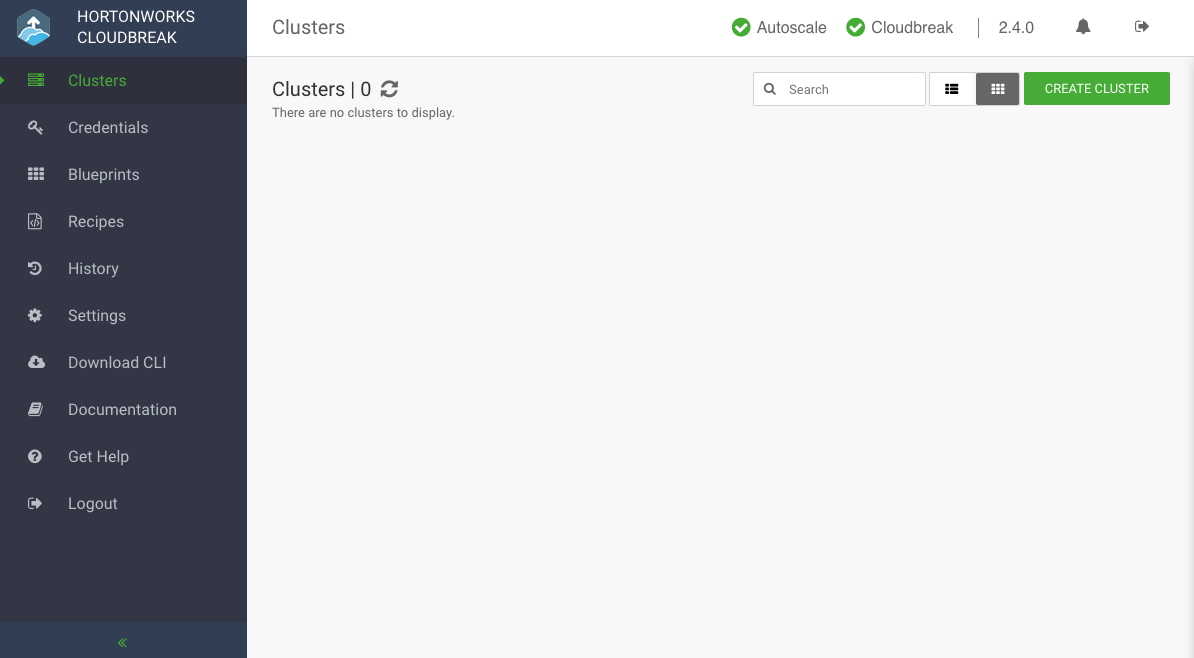Collapse the sidebar navigation
The image size is (1194, 658).
click(x=123, y=643)
